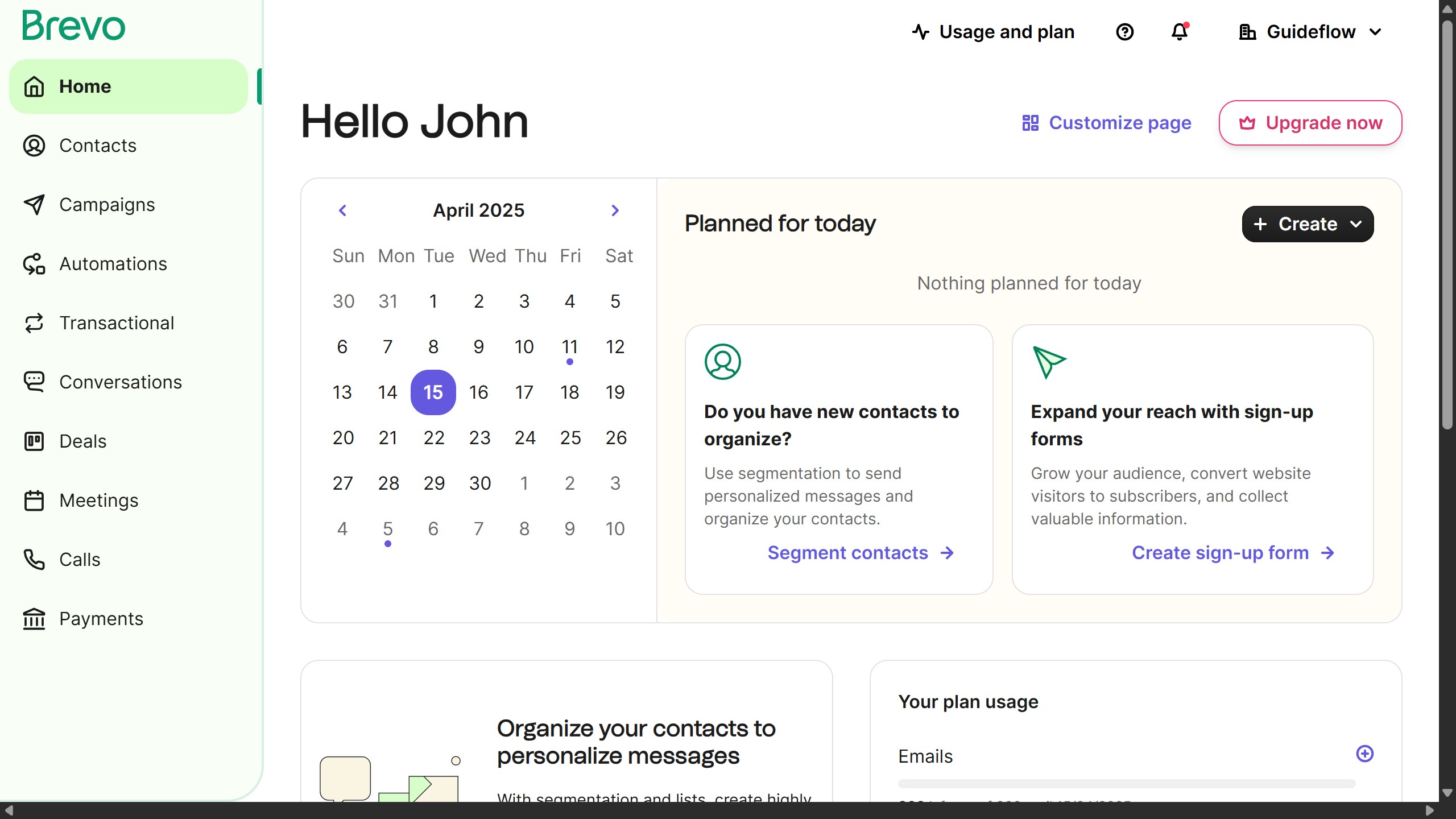1456x819 pixels.
Task: Click the Deals sidebar icon
Action: pos(34,441)
